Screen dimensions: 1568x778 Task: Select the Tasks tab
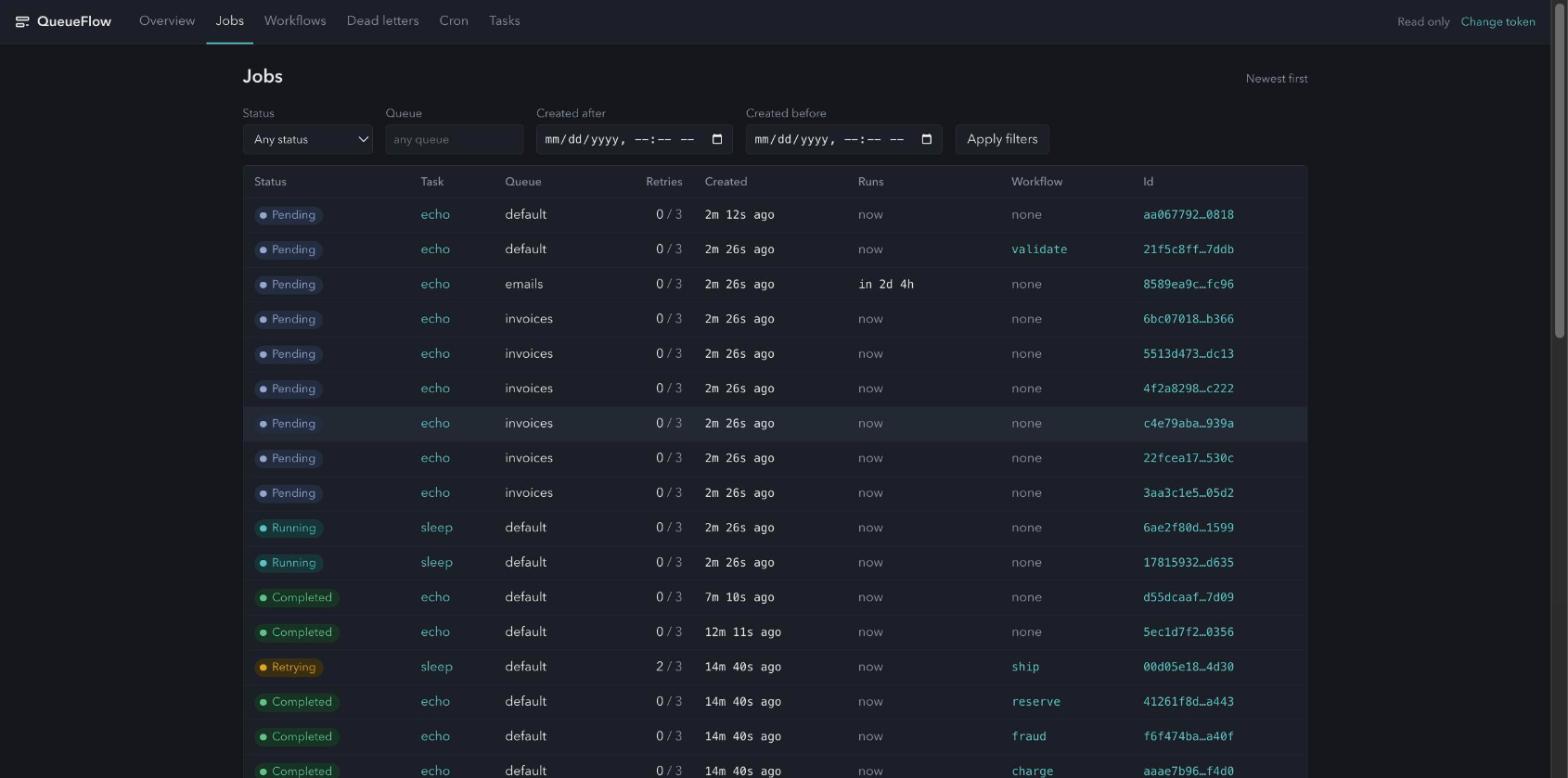pyautogui.click(x=505, y=21)
